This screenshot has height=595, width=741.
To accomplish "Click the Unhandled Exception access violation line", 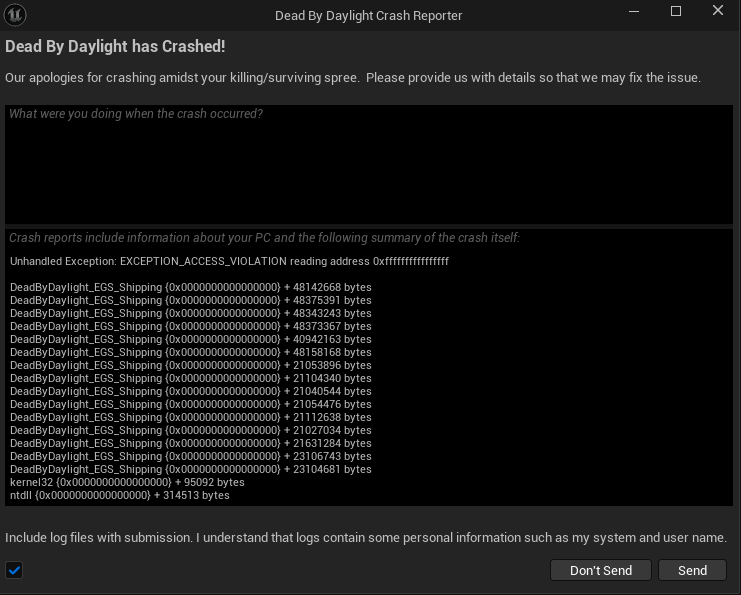I will [229, 261].
